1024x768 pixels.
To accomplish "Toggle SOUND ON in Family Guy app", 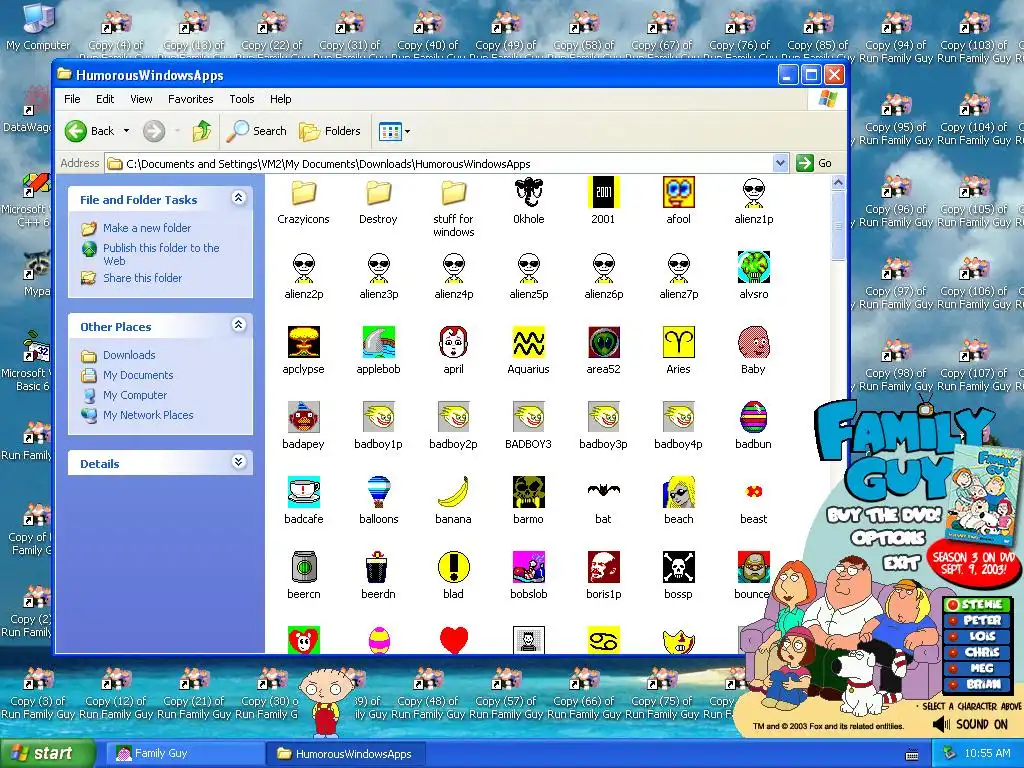I will coord(970,724).
